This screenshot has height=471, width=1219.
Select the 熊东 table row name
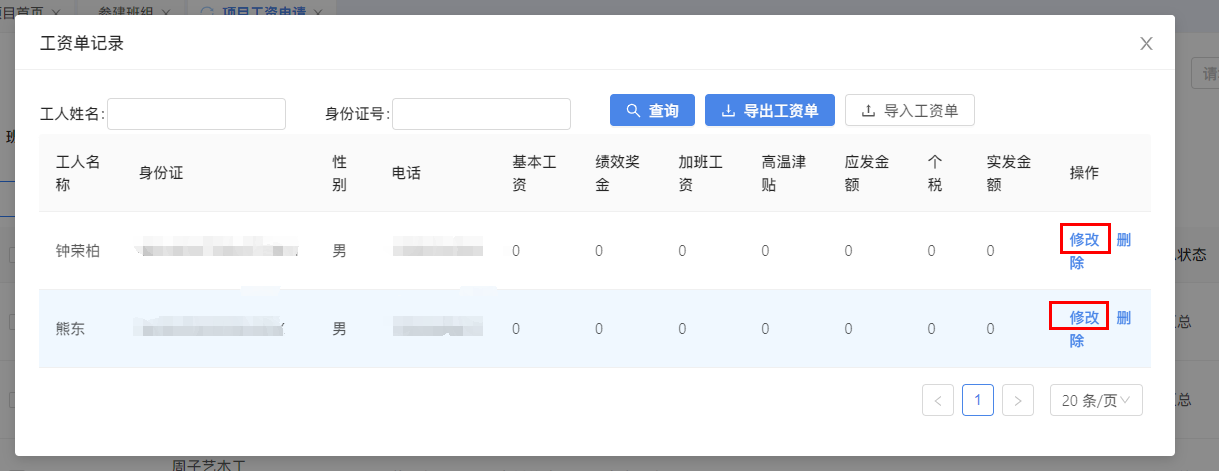[70, 328]
